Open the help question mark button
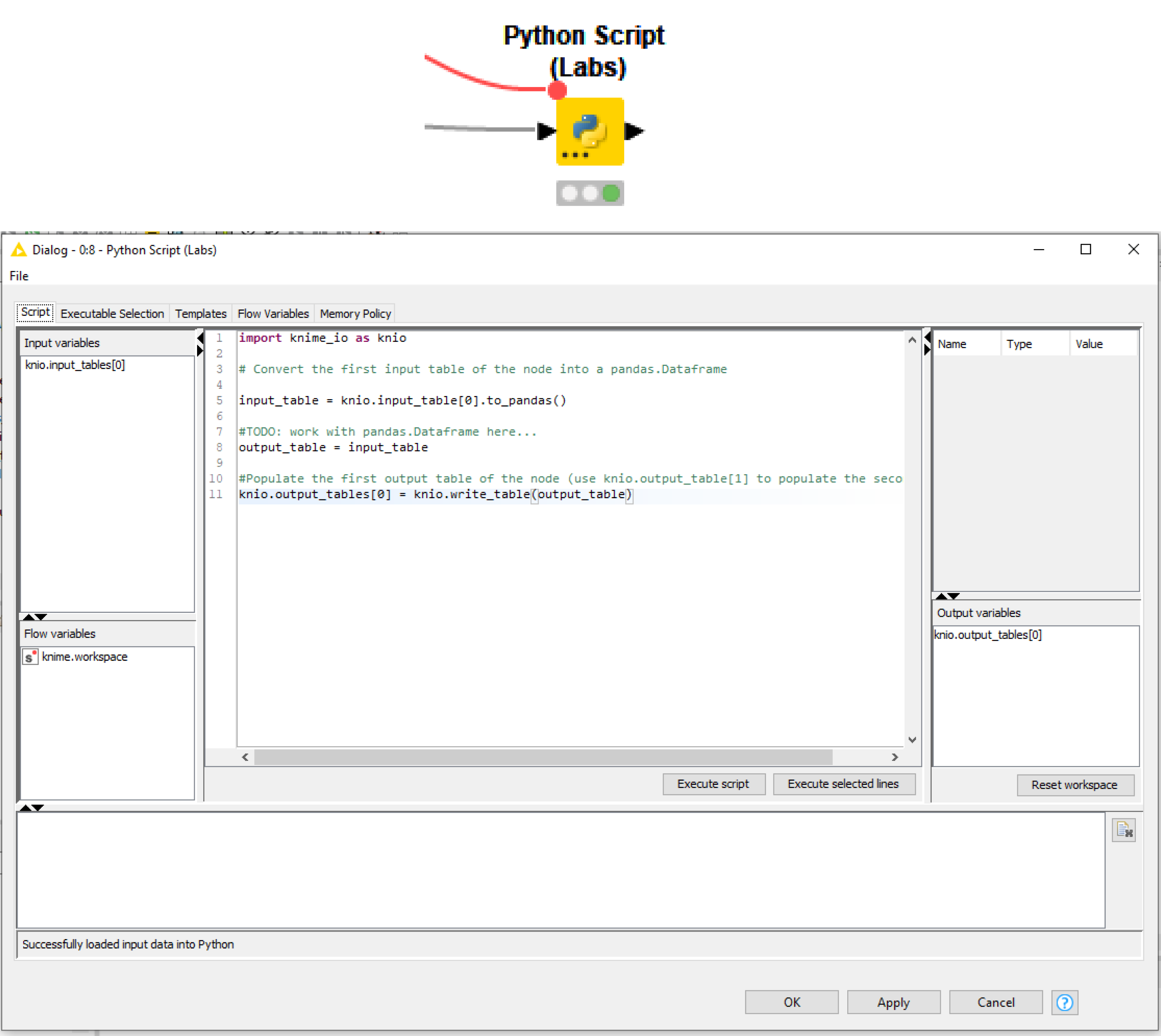 pos(1064,1003)
